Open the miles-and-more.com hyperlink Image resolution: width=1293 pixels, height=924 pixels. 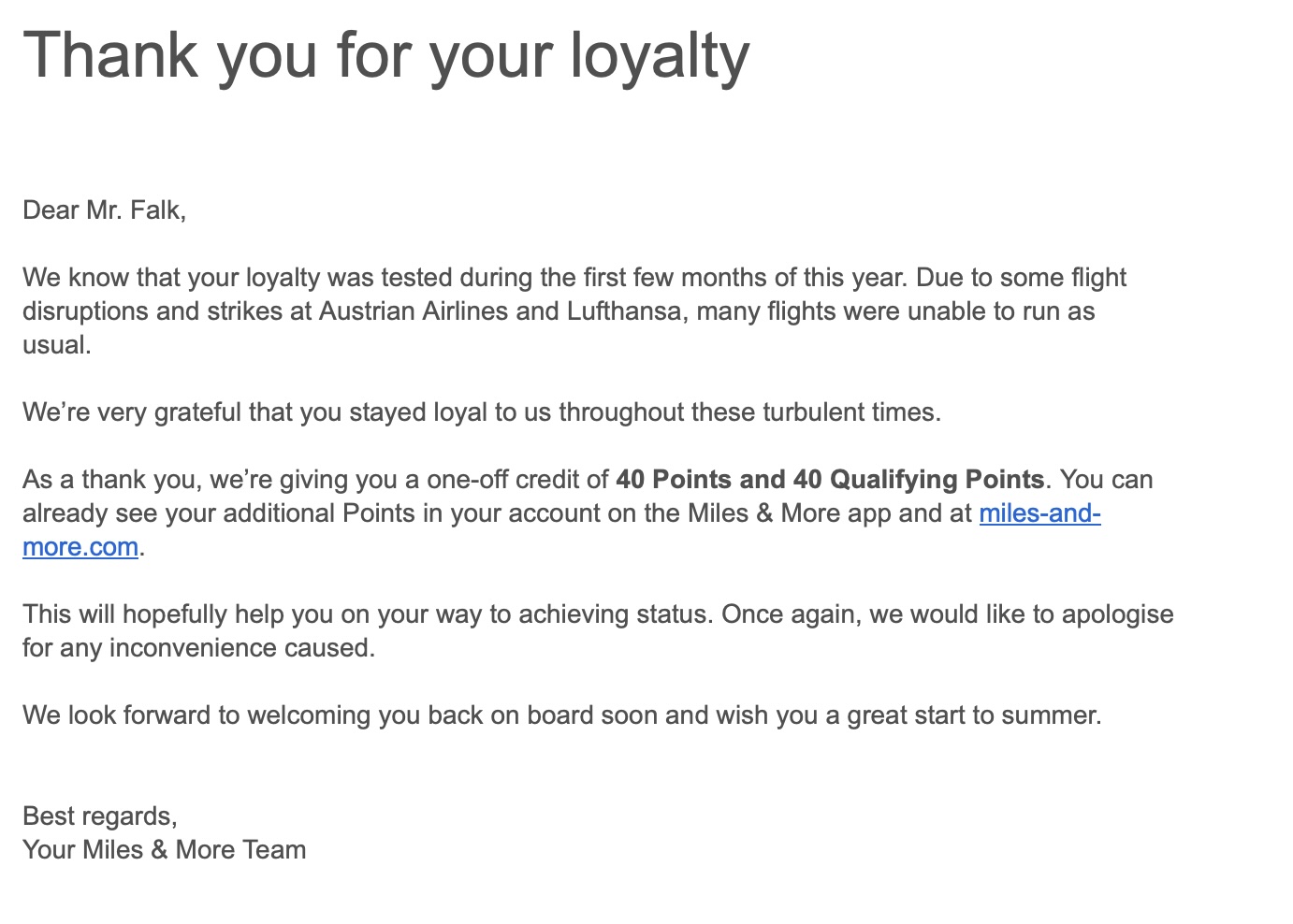click(x=1039, y=513)
